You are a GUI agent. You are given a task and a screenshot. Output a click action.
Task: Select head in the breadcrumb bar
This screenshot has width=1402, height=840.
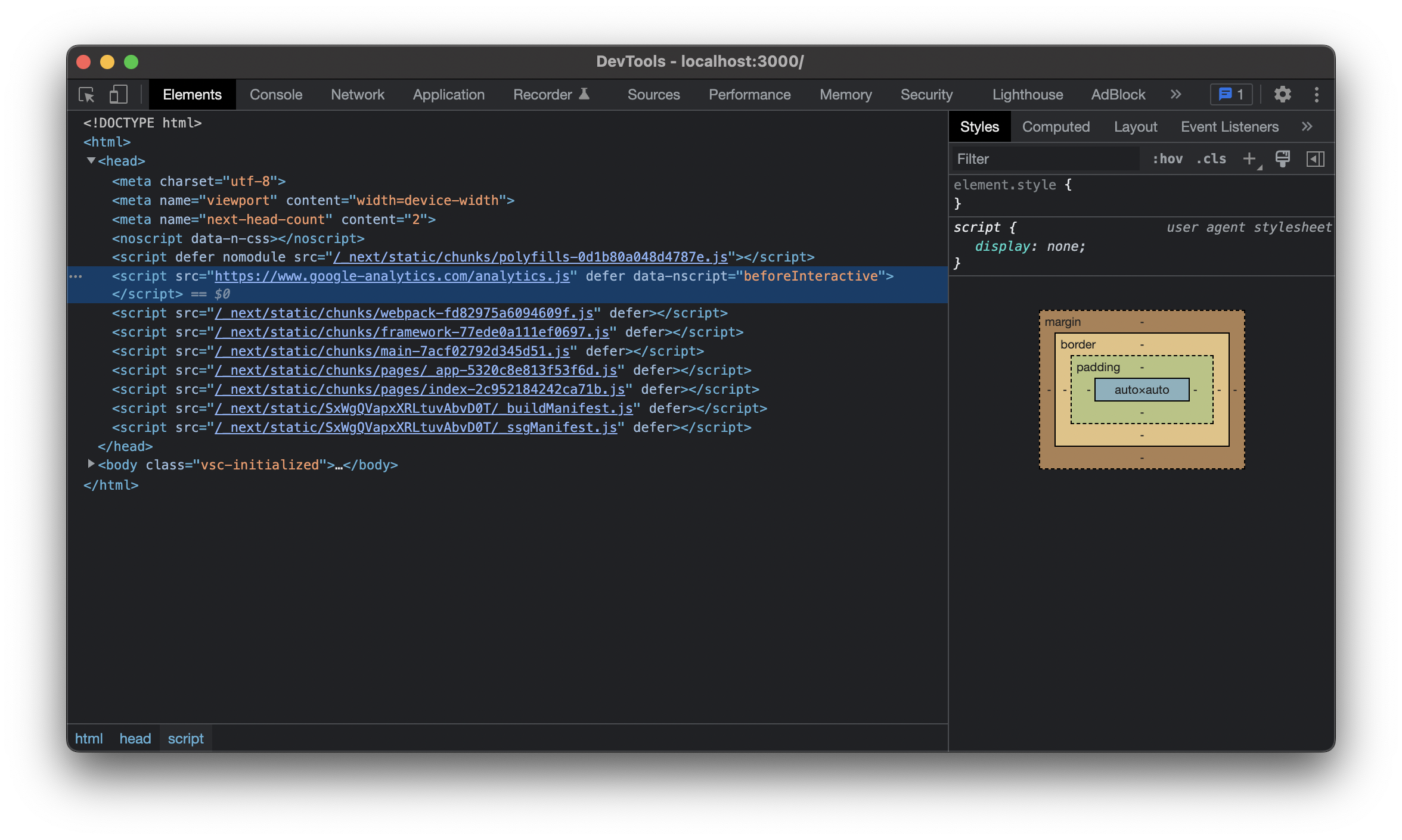pos(135,739)
